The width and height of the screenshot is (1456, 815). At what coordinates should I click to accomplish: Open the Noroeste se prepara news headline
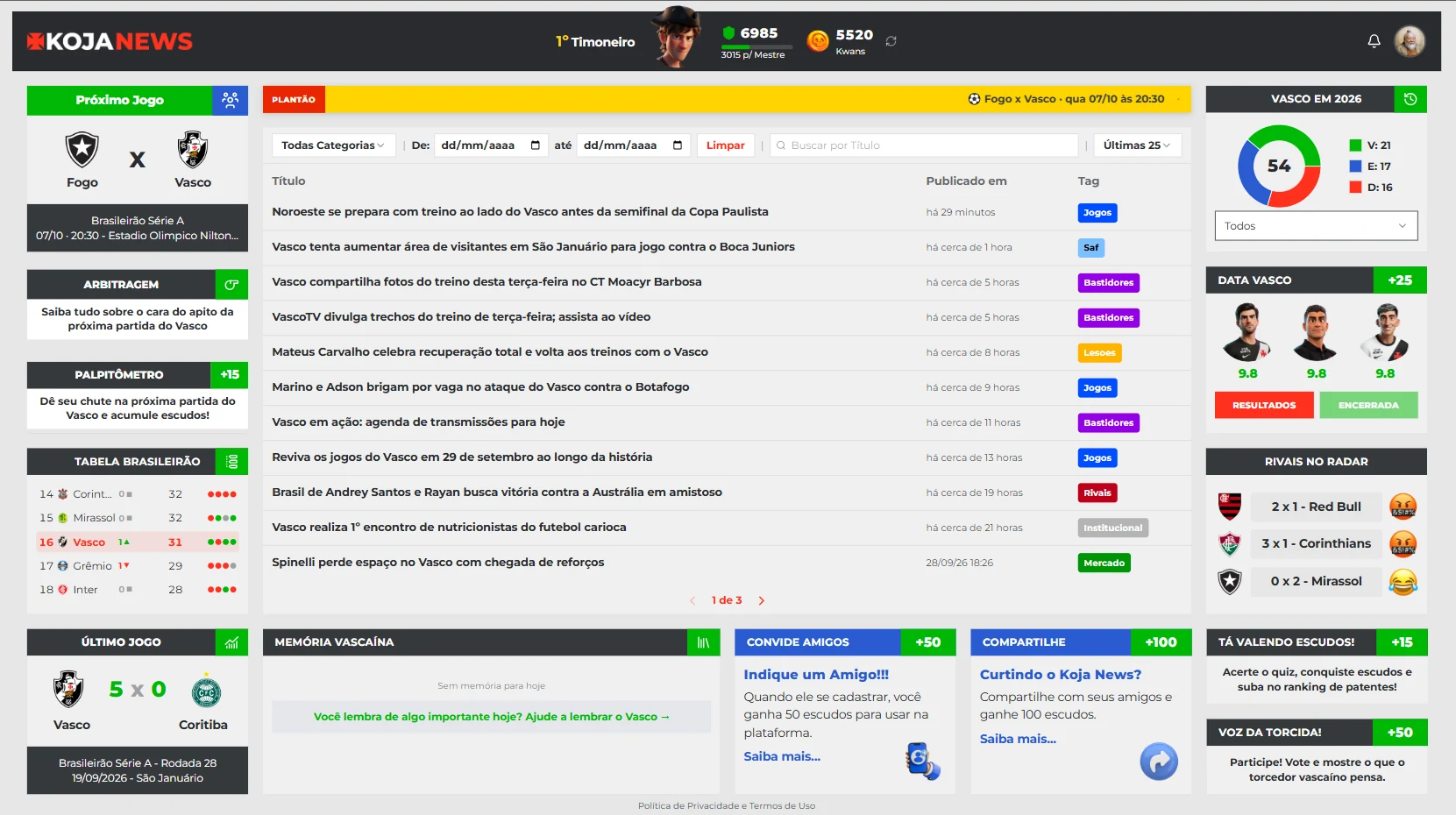520,212
